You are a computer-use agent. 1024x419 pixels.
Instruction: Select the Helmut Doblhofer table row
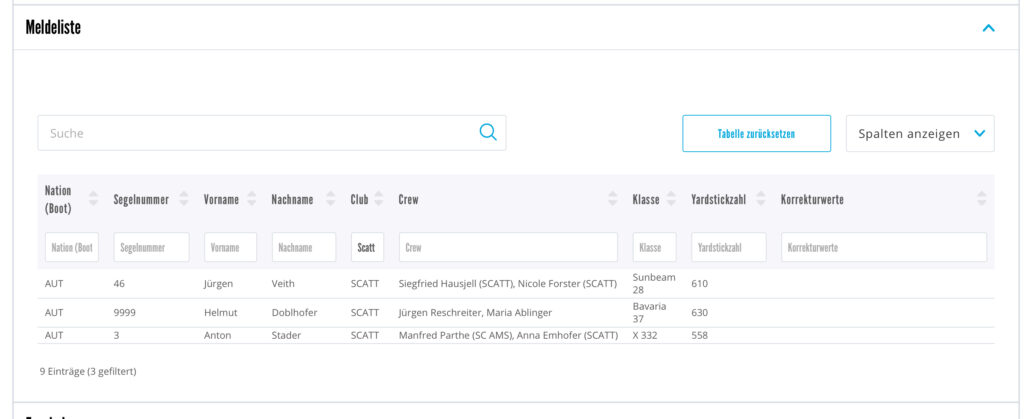(516, 313)
